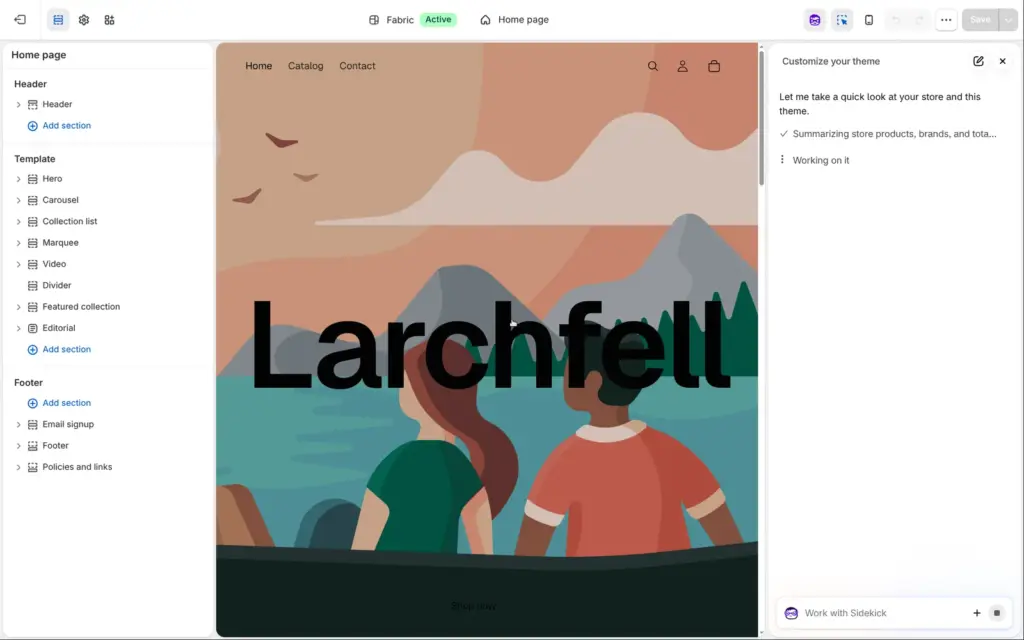The height and width of the screenshot is (640, 1024).
Task: Select the Featured collection row
Action: [x=108, y=307]
